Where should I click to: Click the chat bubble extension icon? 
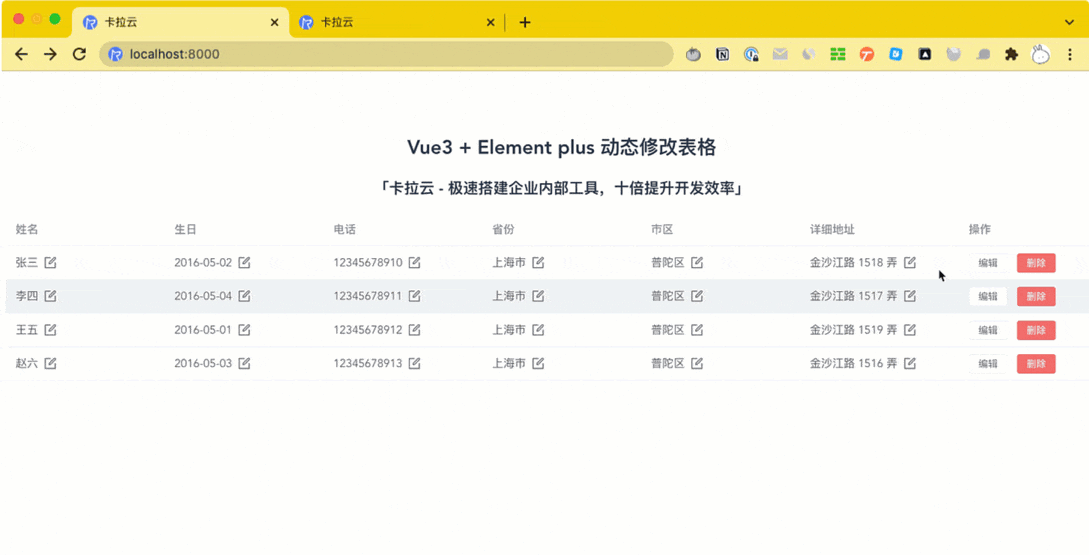coord(983,54)
